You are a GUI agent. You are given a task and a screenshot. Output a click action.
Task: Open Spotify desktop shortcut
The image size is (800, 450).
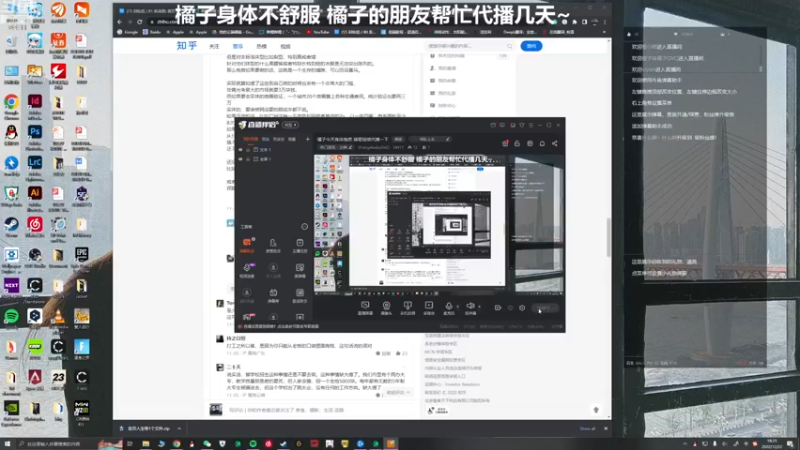[11, 319]
